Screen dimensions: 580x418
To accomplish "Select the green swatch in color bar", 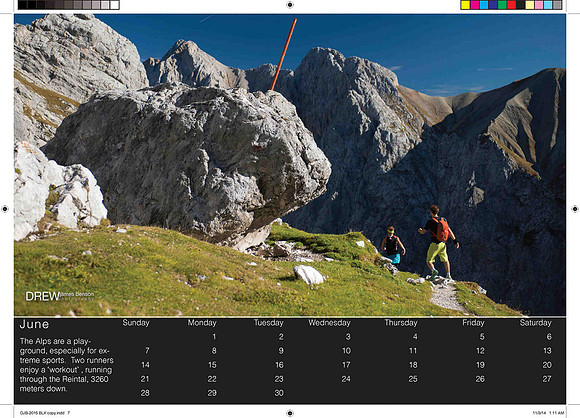I will click(x=502, y=5).
